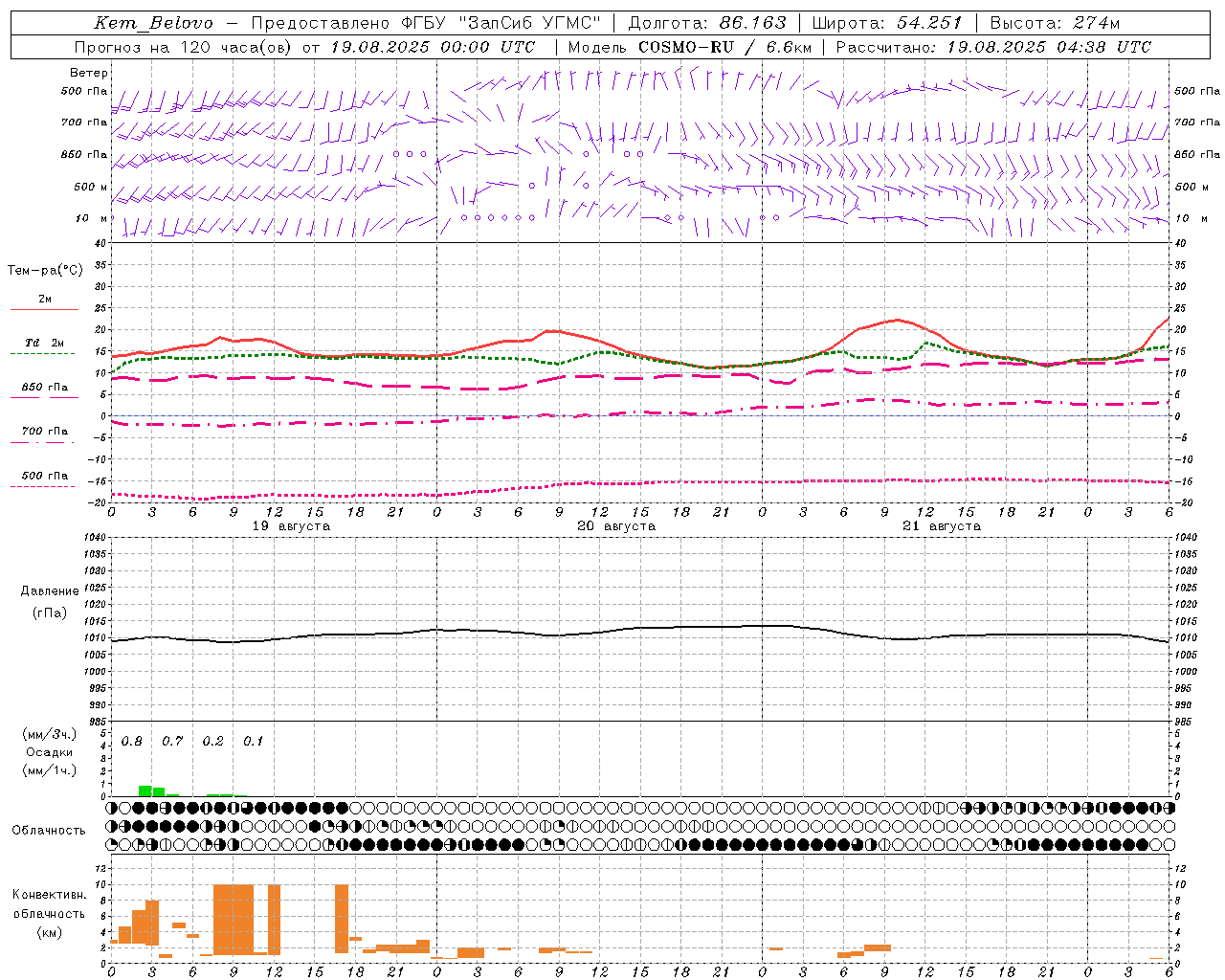Click the 0.8 precipitation amount value
Viewport: 1225px width, 980px height.
[131, 742]
